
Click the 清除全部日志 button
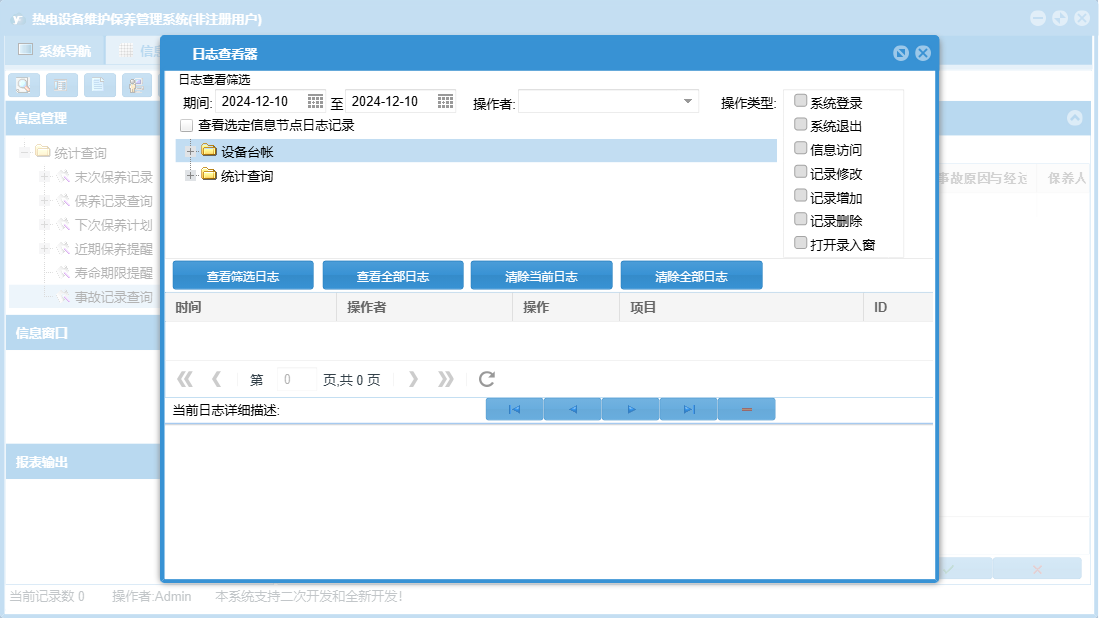tap(691, 276)
